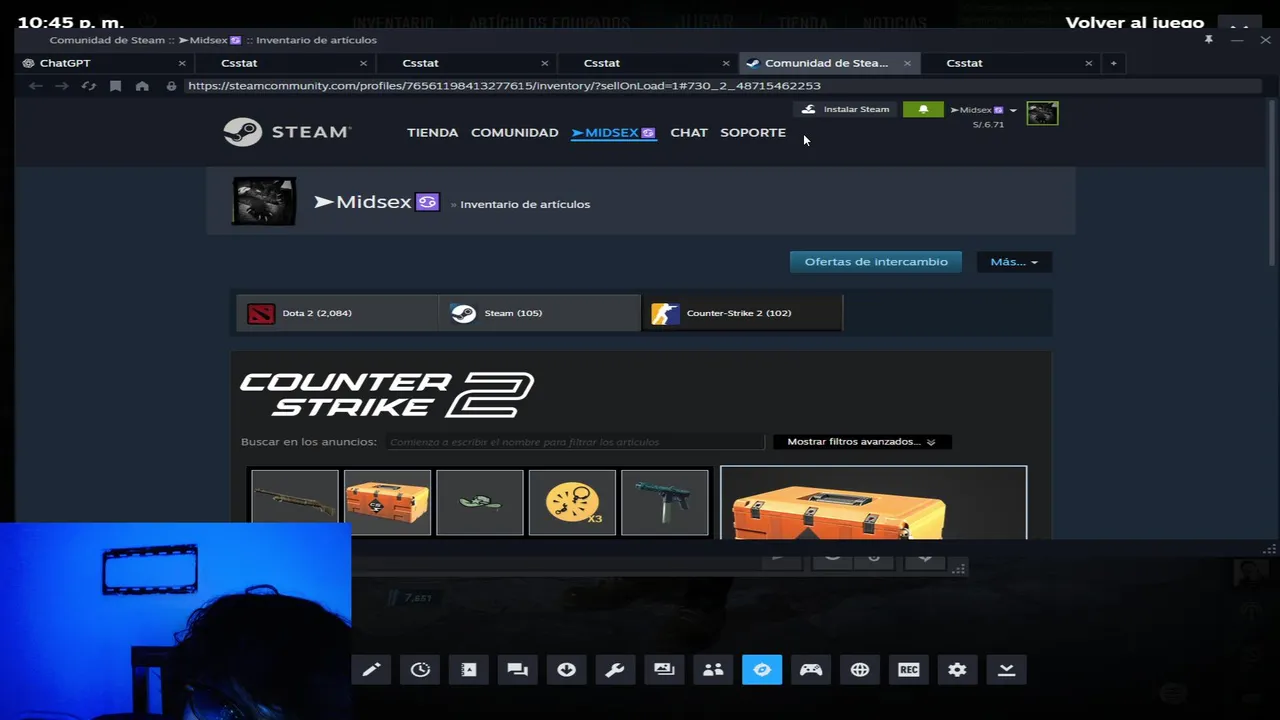The image size is (1280, 720).
Task: Expand the Midsex account dropdown
Action: point(983,110)
